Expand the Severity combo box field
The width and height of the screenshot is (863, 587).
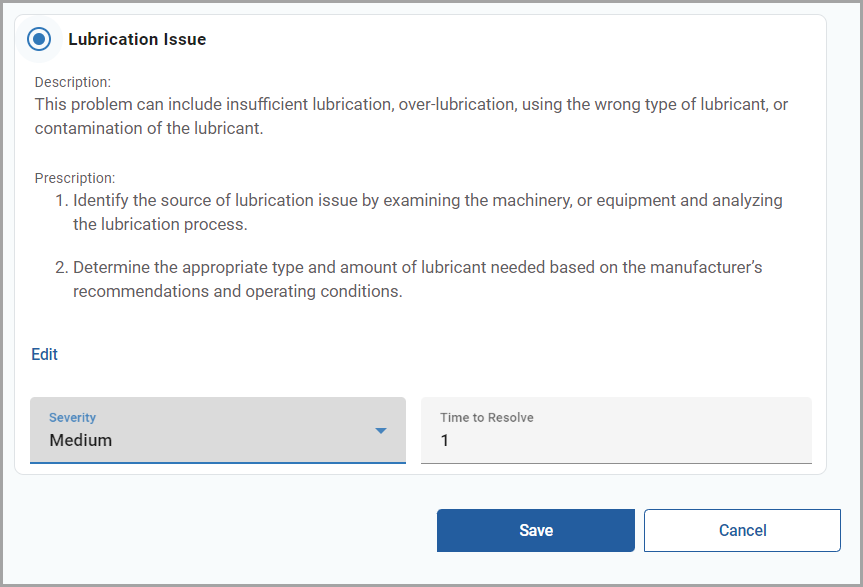coord(218,430)
